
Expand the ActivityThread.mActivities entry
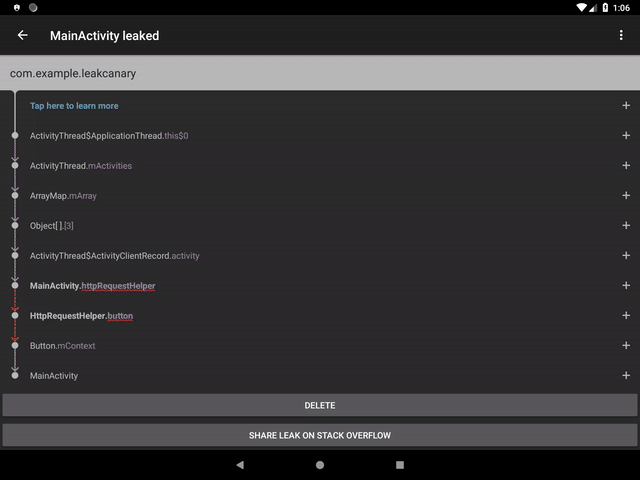point(626,165)
